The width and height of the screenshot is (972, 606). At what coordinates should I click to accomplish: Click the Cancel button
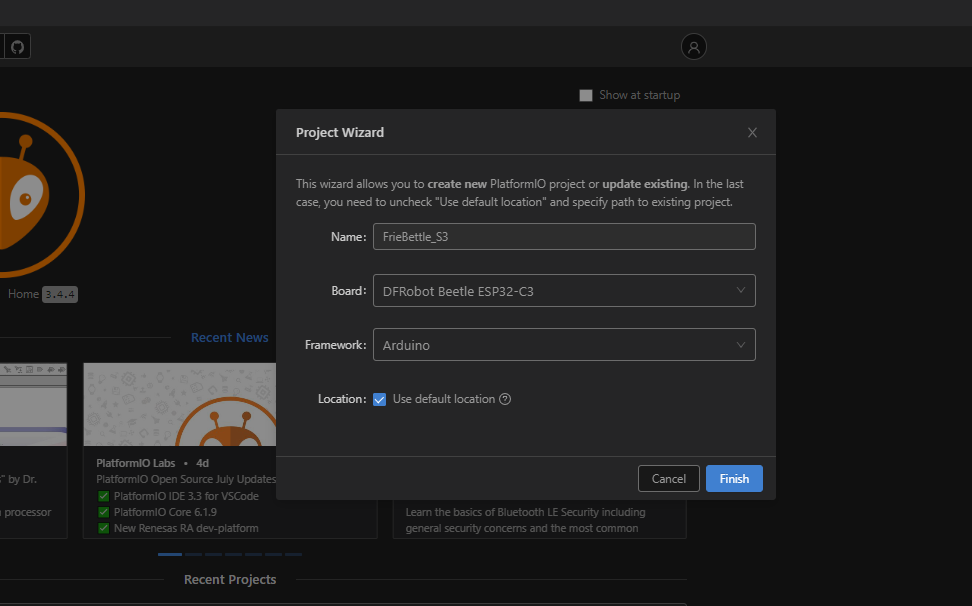[668, 478]
